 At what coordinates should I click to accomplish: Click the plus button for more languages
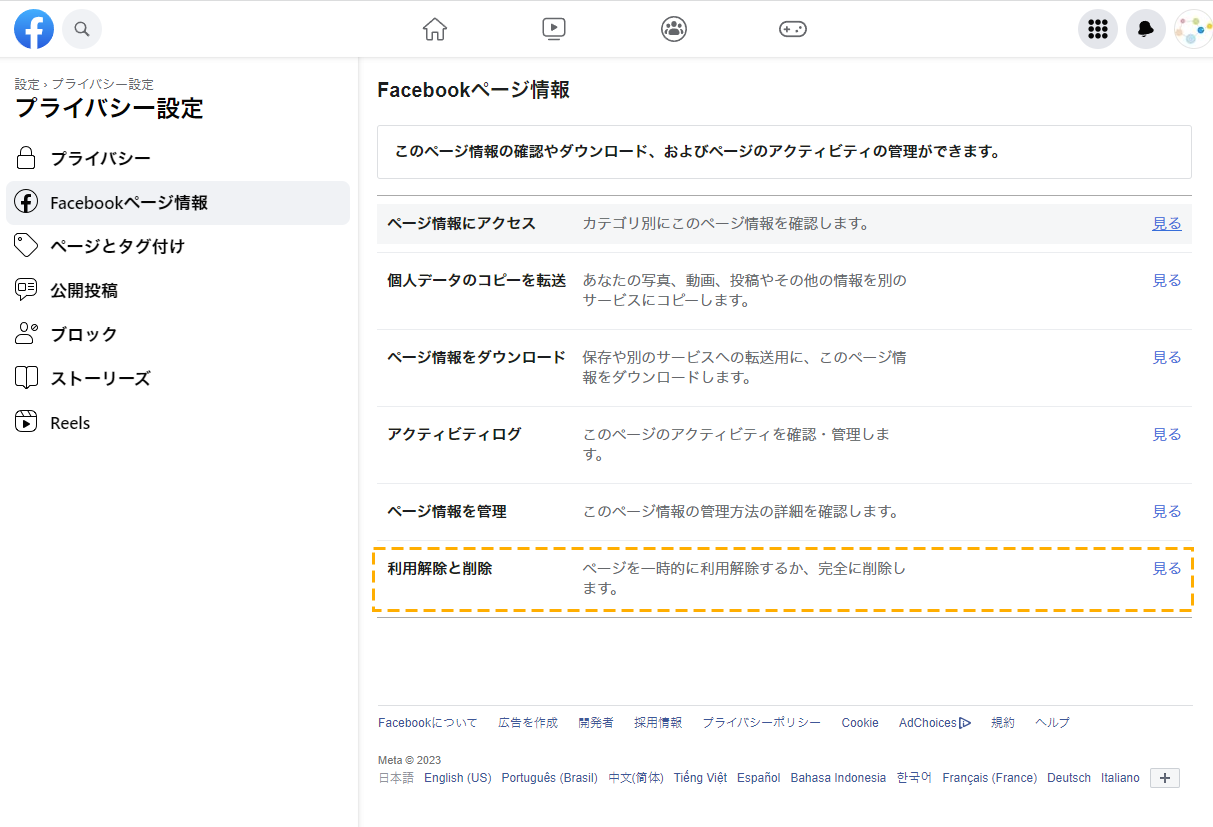[x=1165, y=777]
